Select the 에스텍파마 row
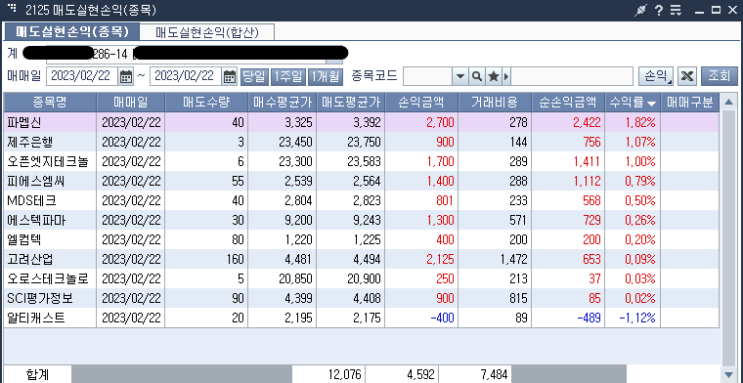Viewport: 743px width, 383px height. (361, 220)
